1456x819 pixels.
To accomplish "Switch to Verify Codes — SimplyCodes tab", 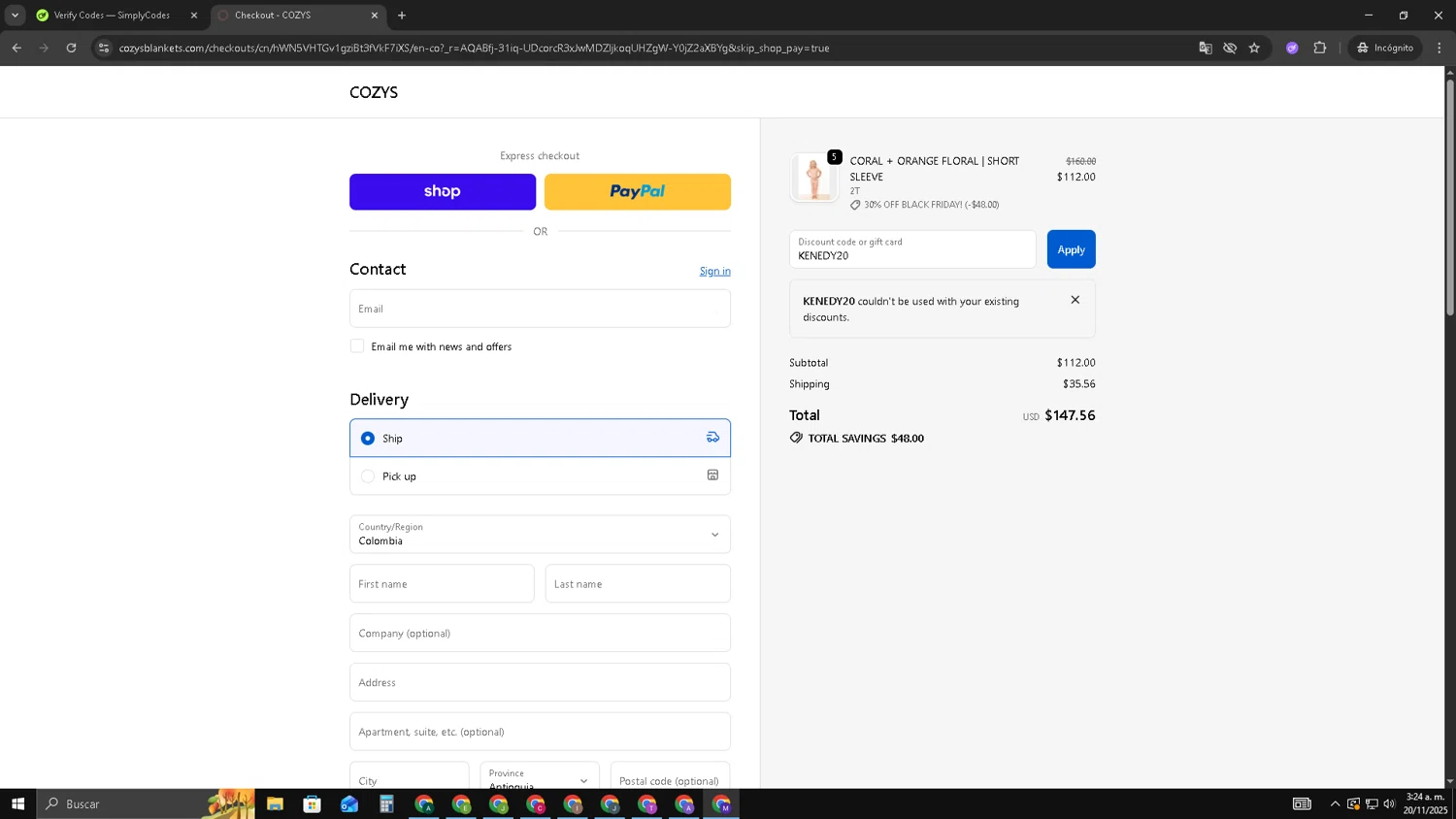I will point(112,16).
